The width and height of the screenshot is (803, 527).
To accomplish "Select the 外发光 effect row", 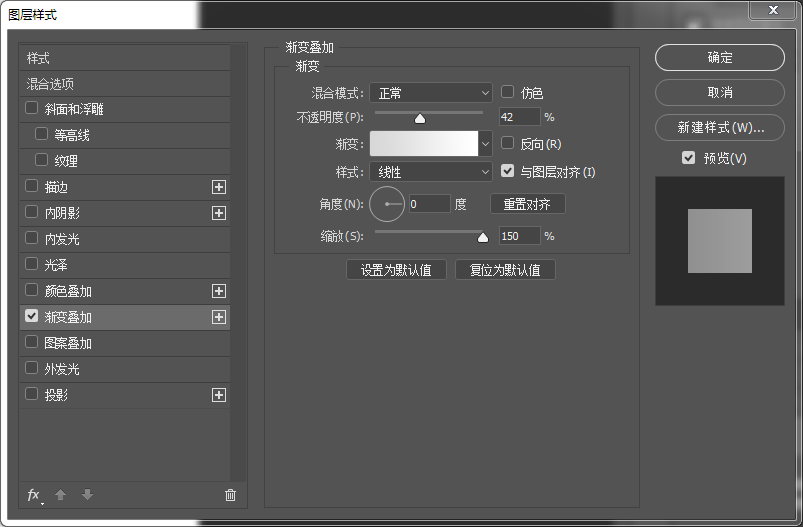I will click(x=124, y=369).
